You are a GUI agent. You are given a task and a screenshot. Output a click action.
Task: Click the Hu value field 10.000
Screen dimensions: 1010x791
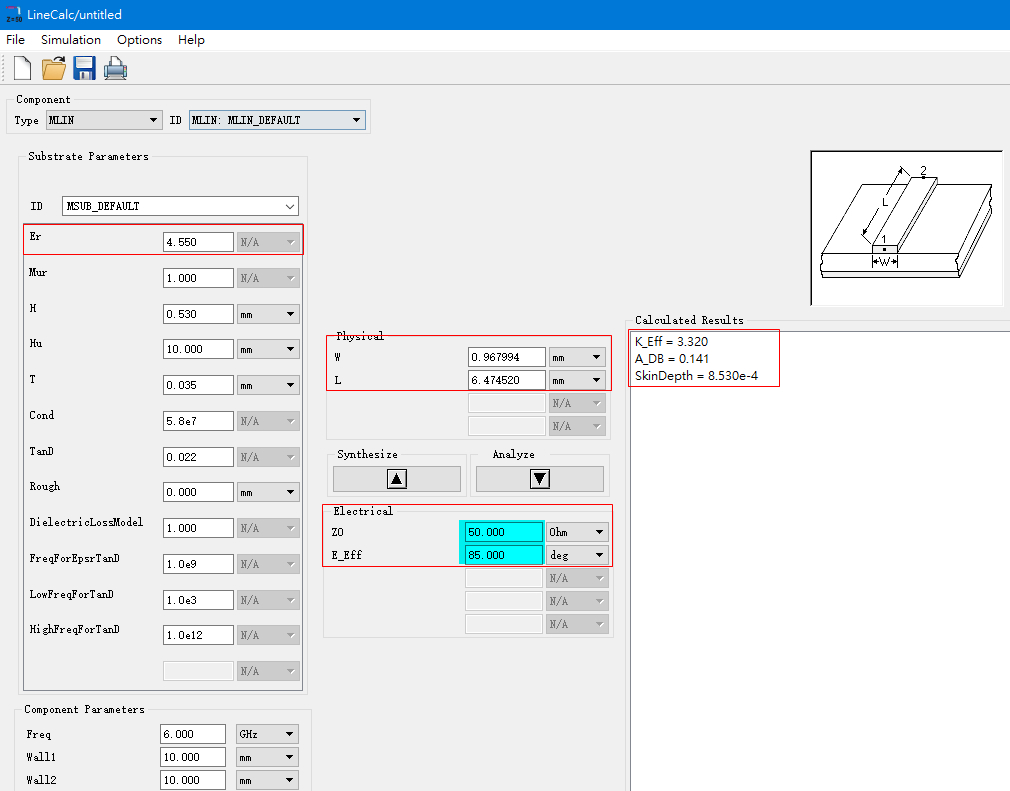coord(198,349)
